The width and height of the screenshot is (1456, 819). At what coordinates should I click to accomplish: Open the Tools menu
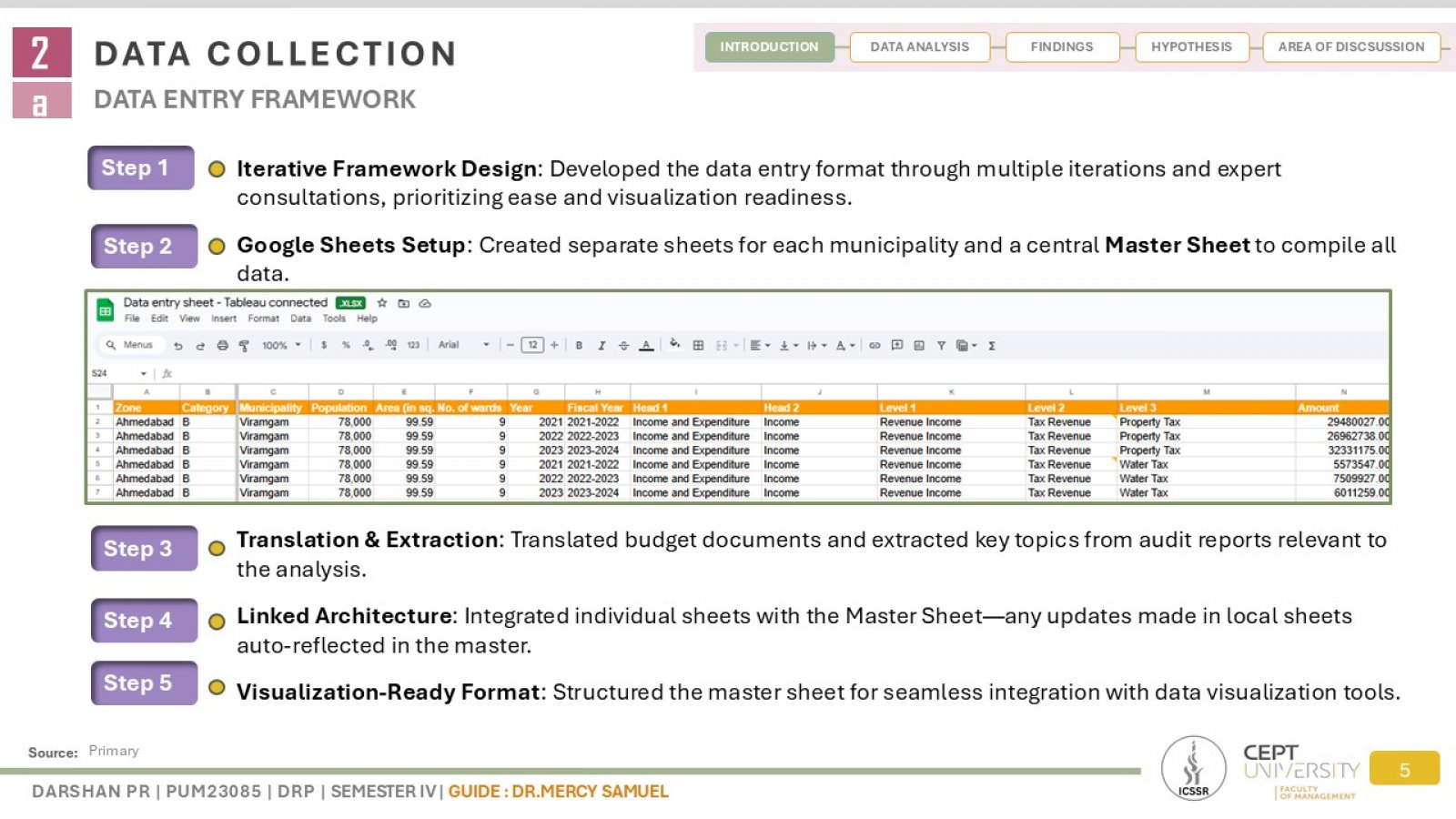[x=334, y=318]
